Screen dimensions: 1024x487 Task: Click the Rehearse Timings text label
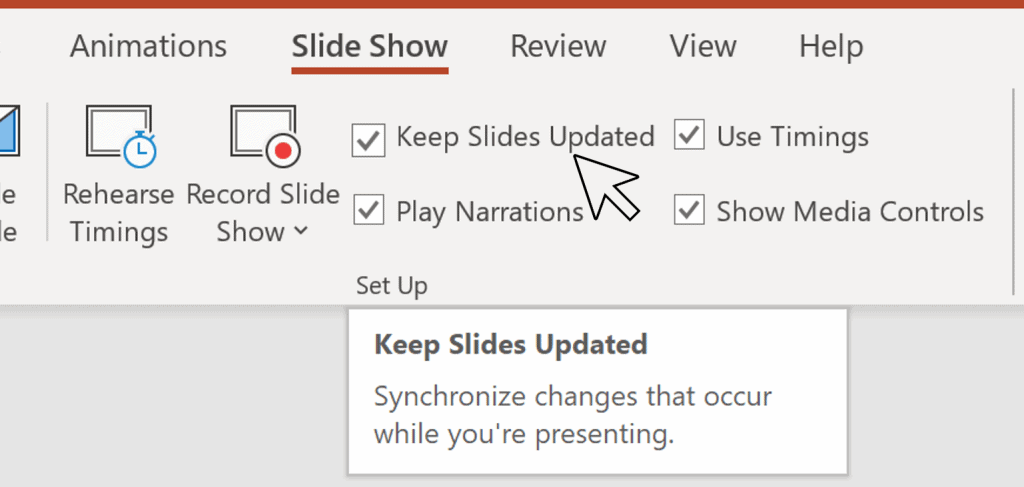(x=119, y=213)
